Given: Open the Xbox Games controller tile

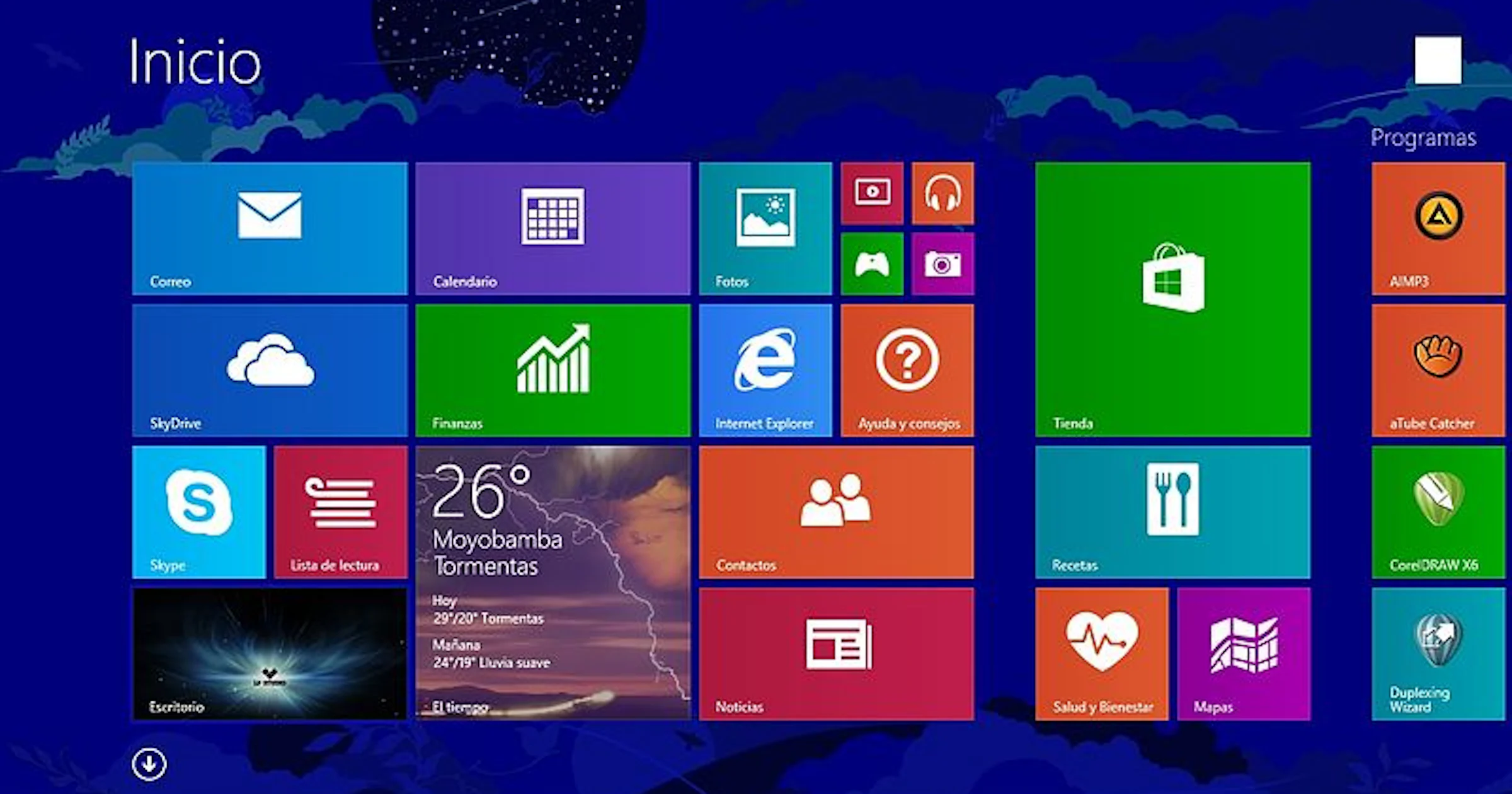Looking at the screenshot, I should click(x=872, y=264).
